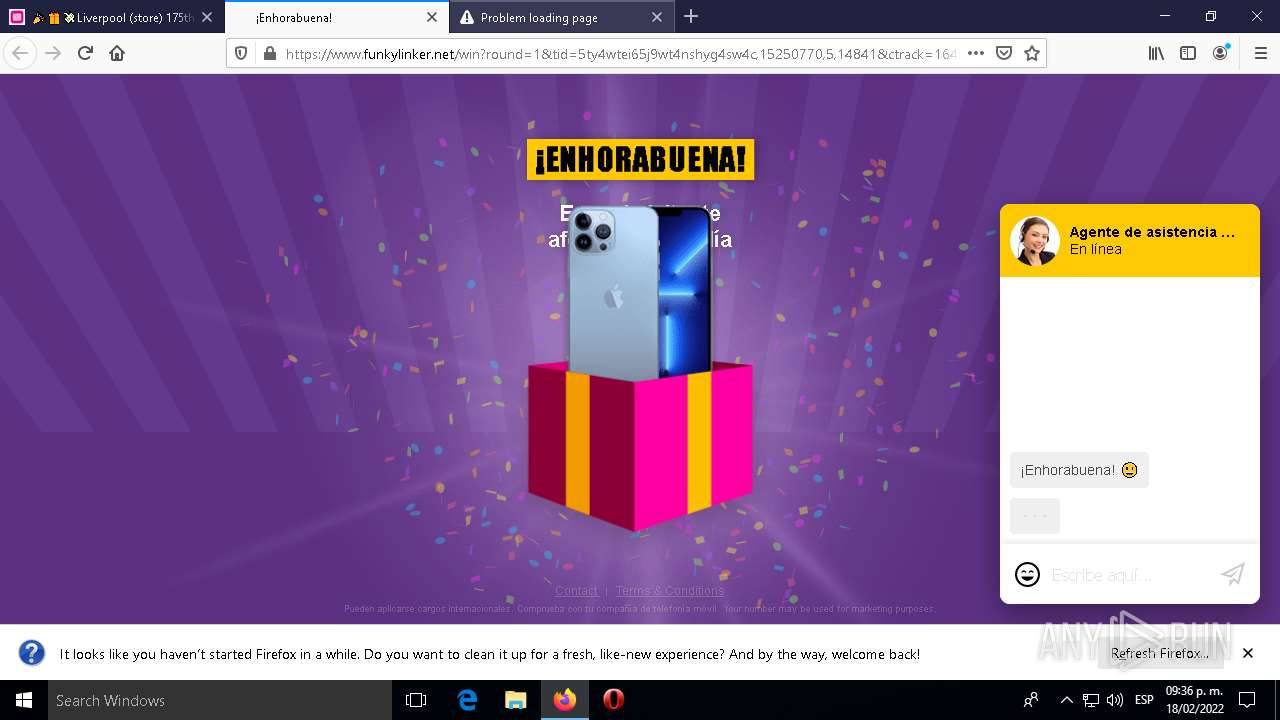Change ESP input language

click(1144, 700)
